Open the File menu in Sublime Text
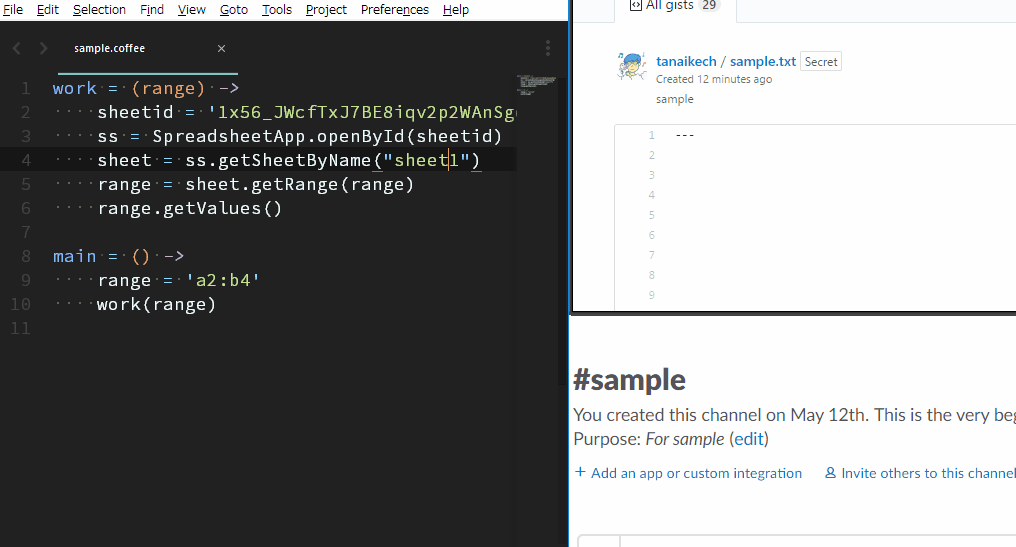The image size is (1016, 547). 13,10
